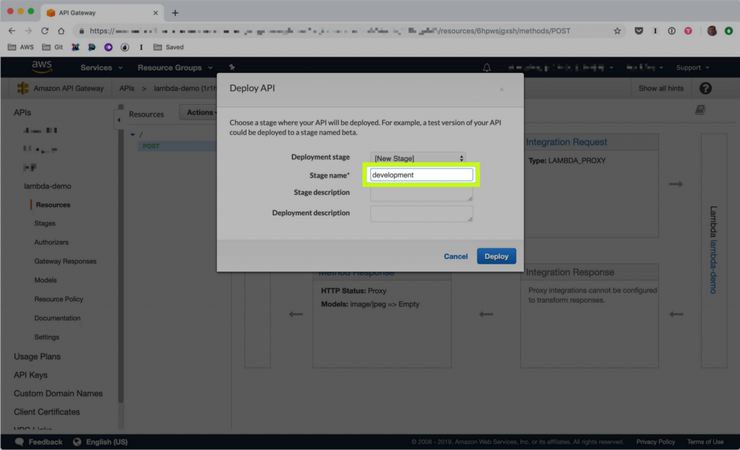
Task: Open Stages in the lambda-demo sidebar
Action: click(45, 223)
